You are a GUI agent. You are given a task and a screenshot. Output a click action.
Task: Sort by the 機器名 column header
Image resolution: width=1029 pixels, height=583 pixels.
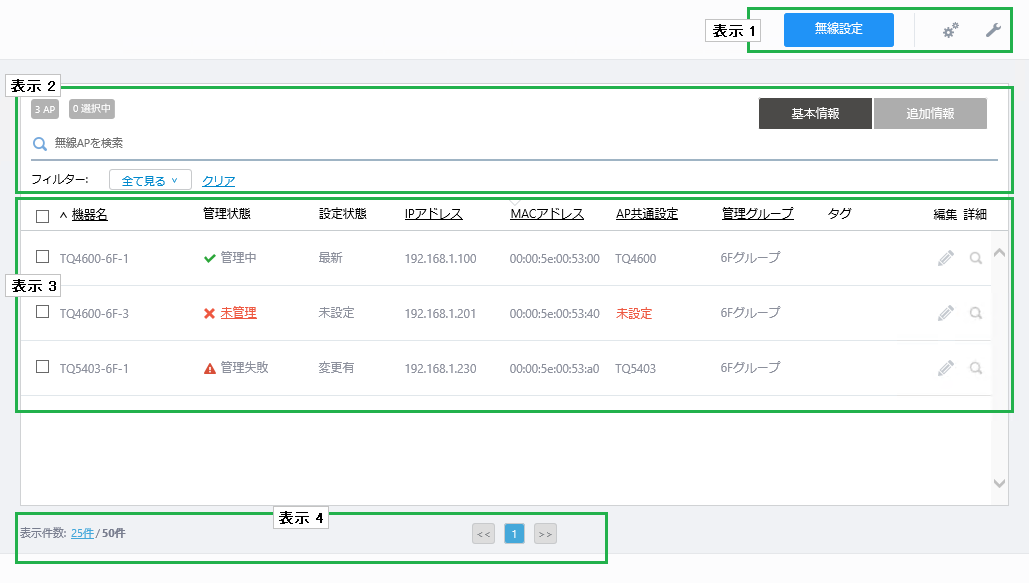[x=89, y=215]
